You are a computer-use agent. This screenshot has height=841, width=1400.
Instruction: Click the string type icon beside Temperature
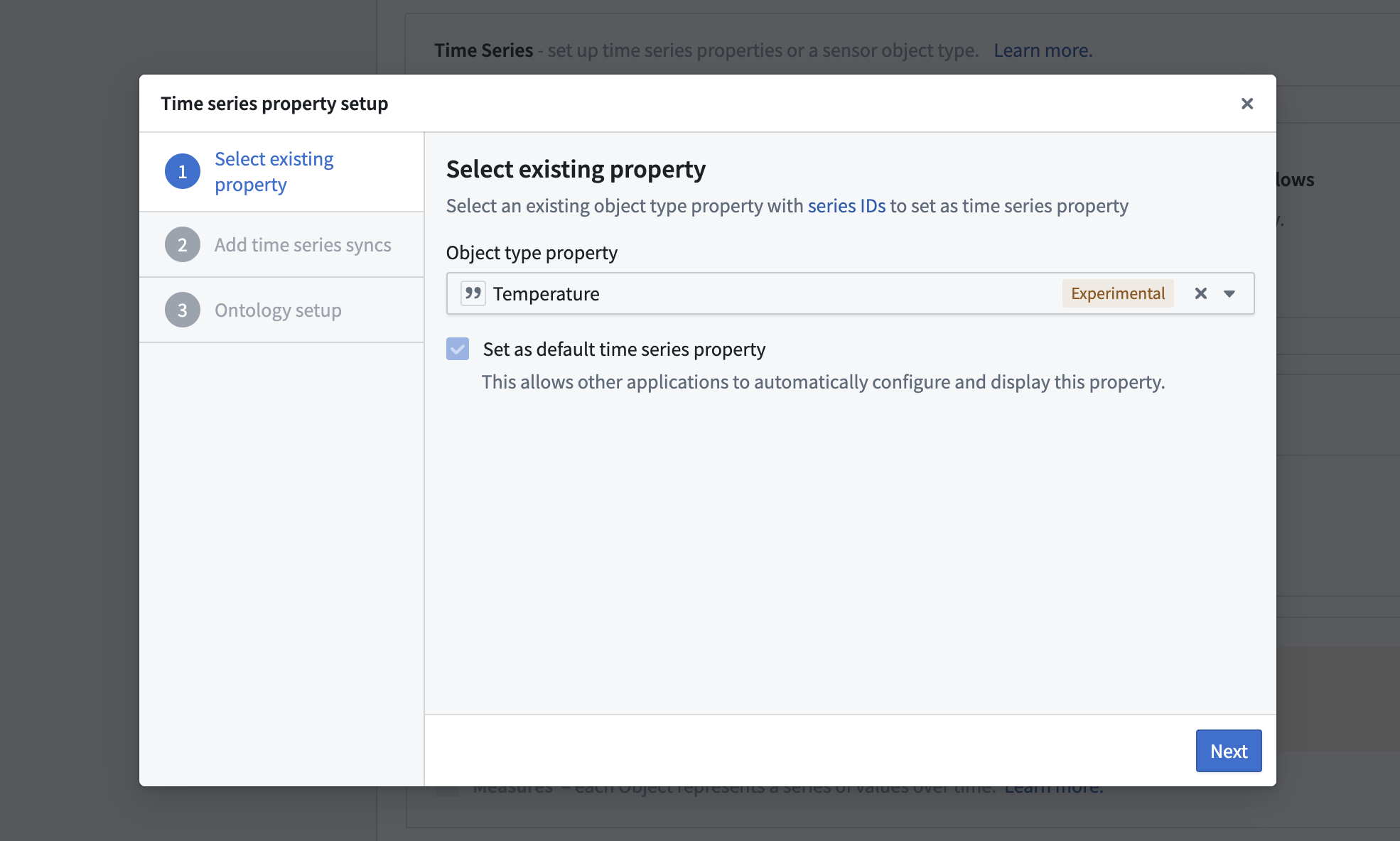click(x=473, y=293)
